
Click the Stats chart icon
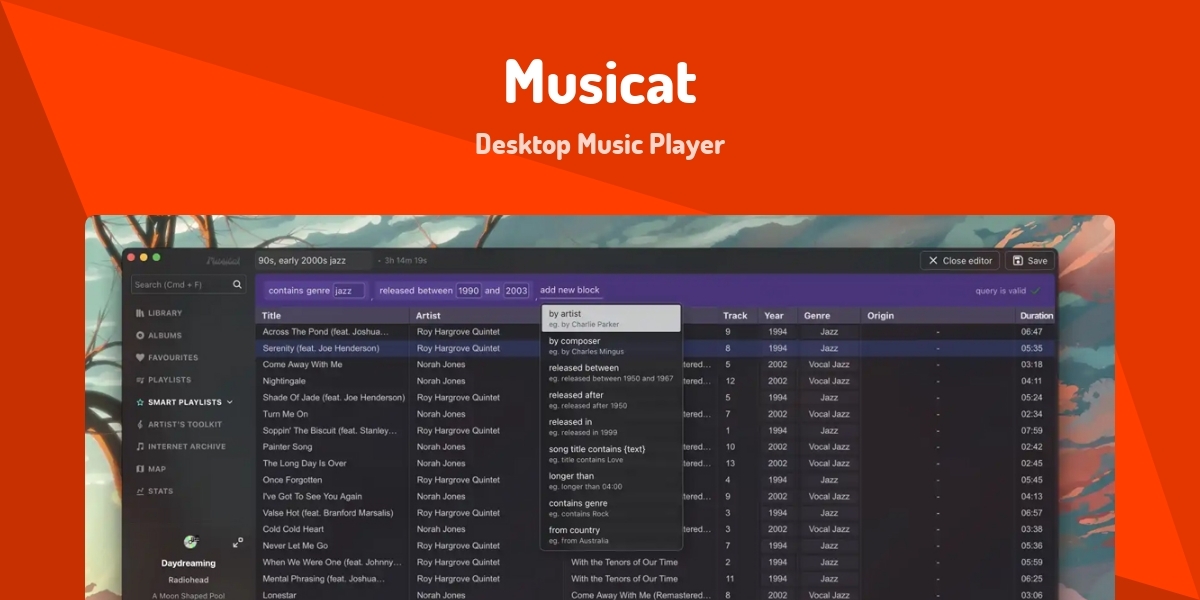click(140, 491)
